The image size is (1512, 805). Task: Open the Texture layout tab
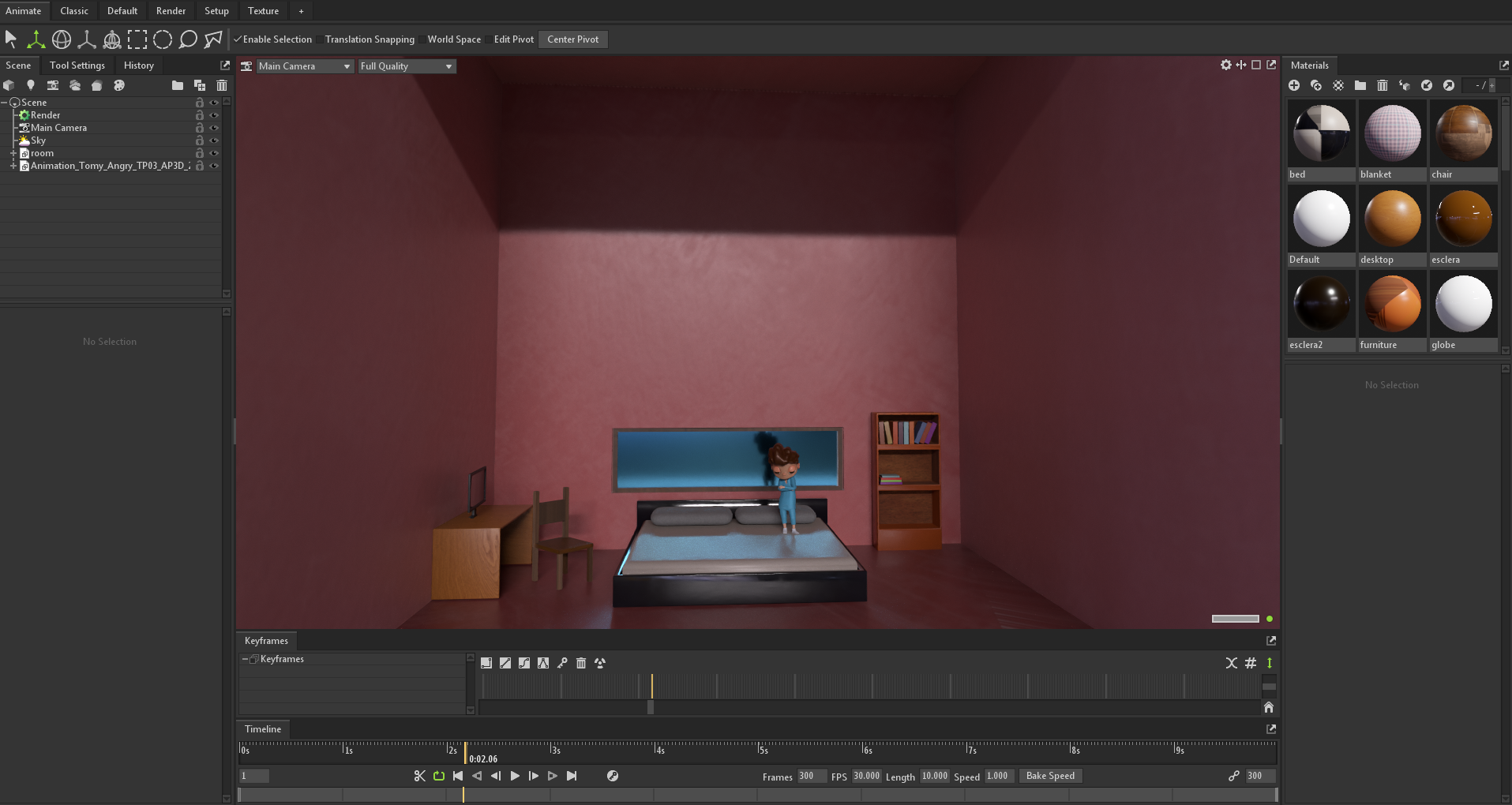click(x=263, y=11)
